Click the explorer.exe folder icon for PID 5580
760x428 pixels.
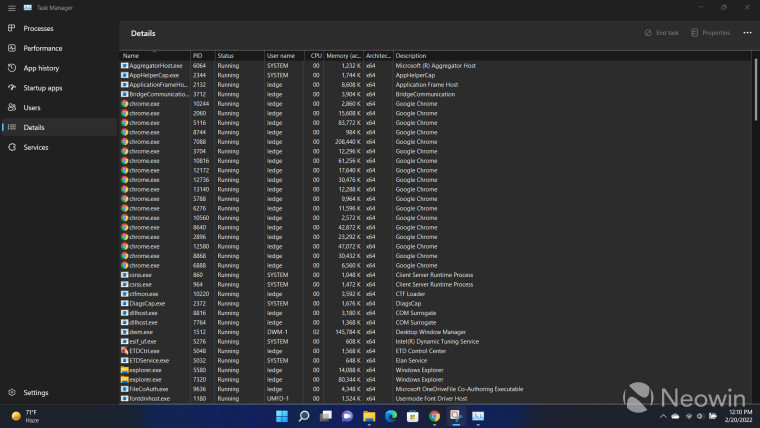[x=125, y=370]
